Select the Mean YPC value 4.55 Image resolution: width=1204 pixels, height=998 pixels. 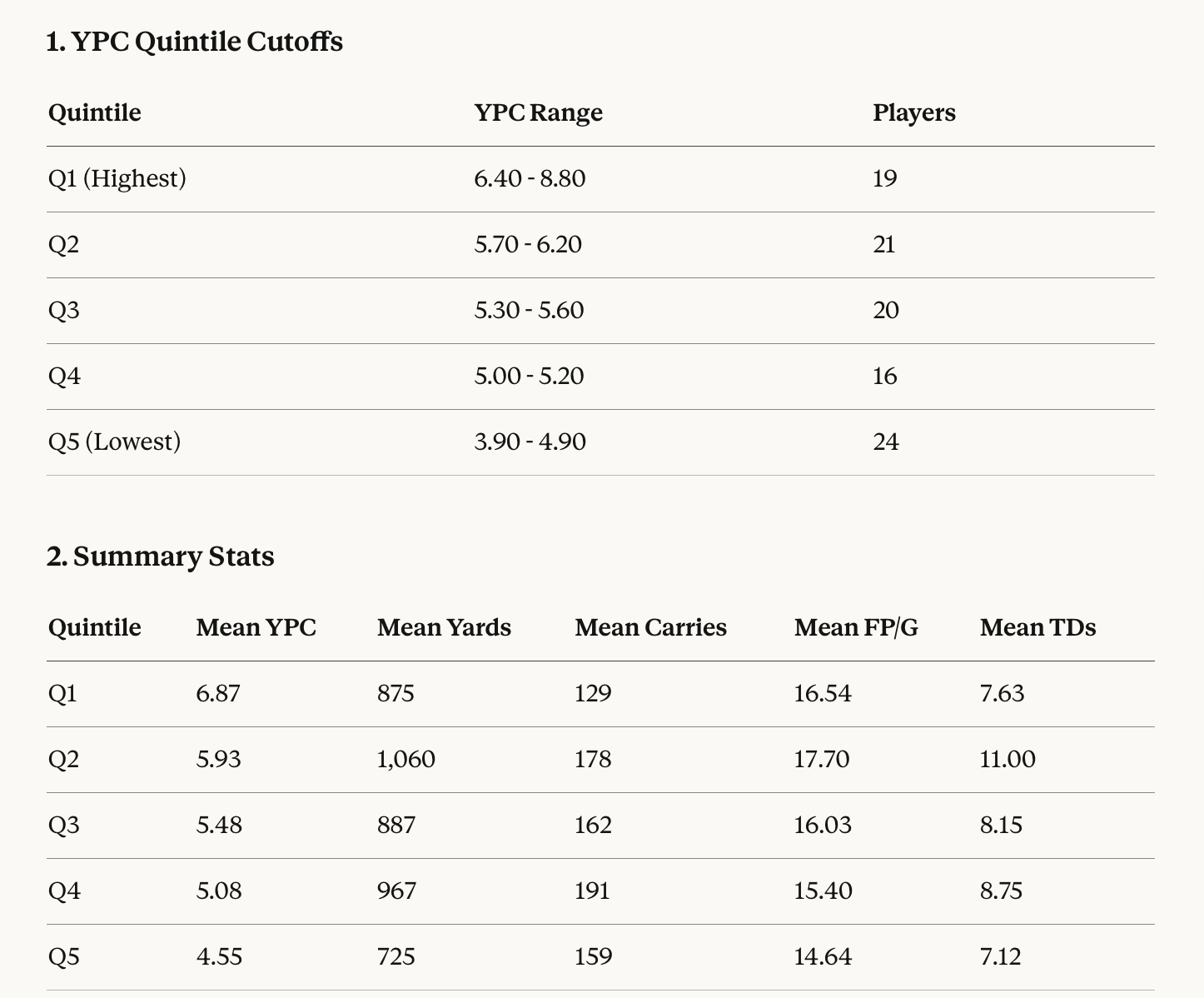[x=219, y=956]
